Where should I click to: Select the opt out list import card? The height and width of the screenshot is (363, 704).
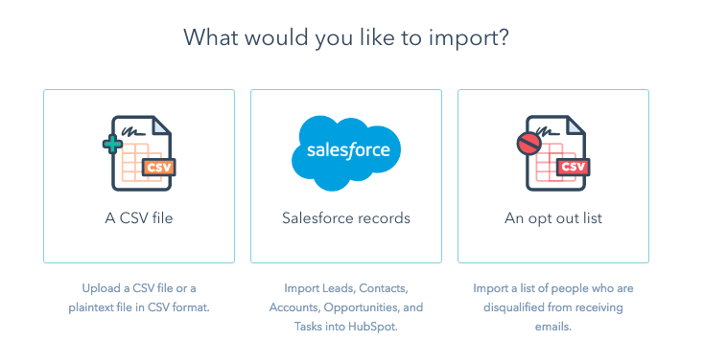point(553,176)
